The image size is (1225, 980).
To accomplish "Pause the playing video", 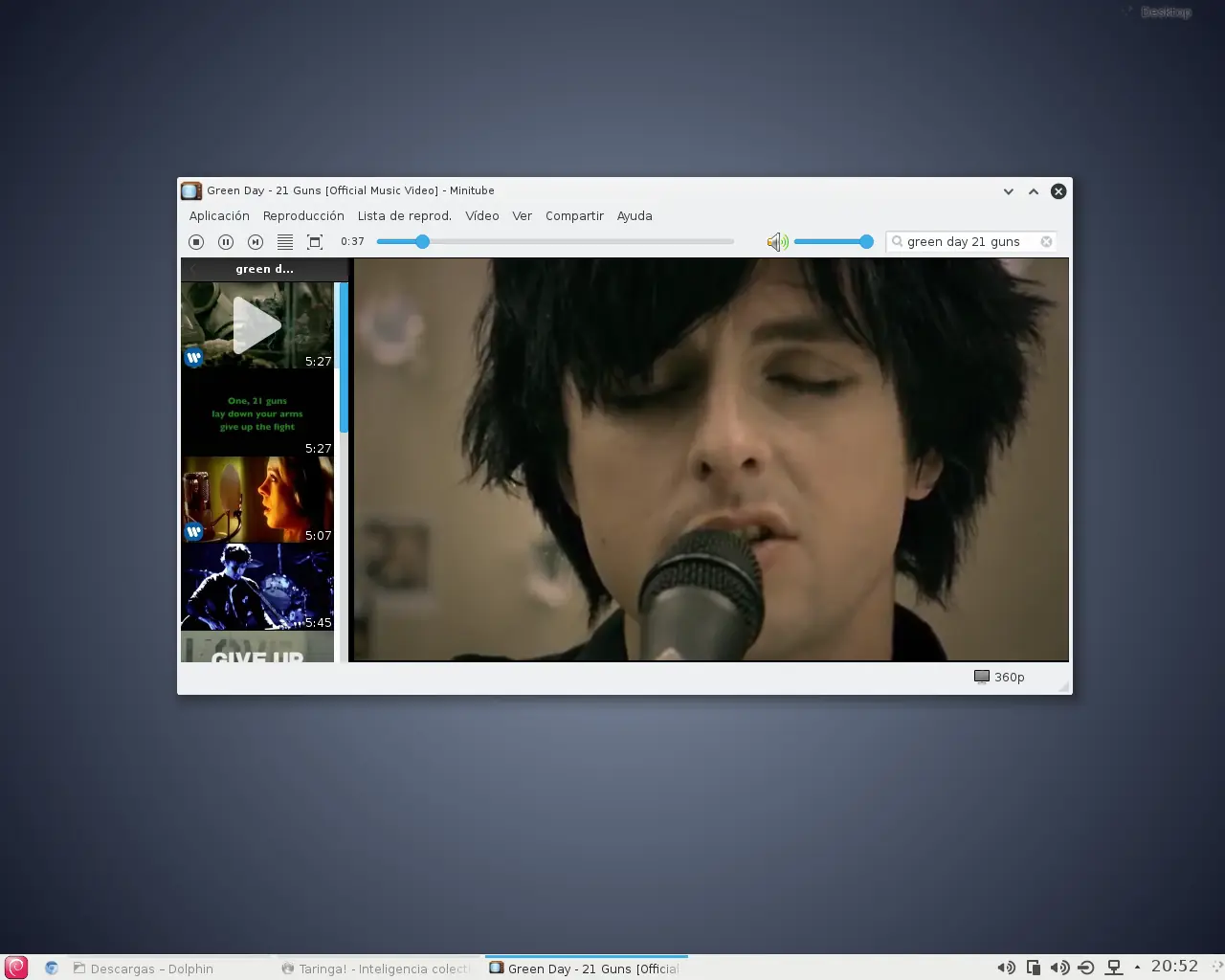I will pos(226,242).
